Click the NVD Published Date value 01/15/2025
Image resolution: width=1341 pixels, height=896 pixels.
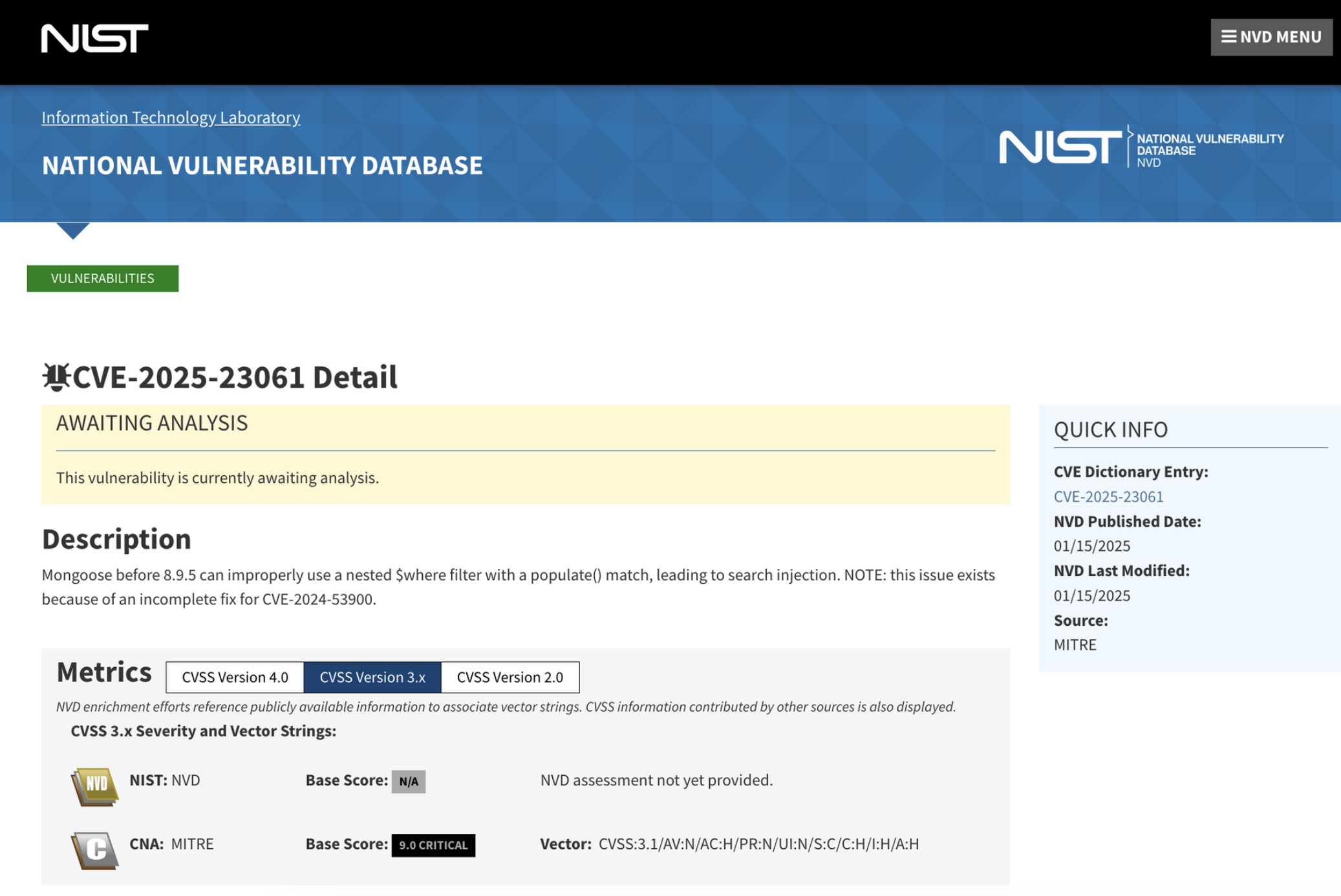1092,546
